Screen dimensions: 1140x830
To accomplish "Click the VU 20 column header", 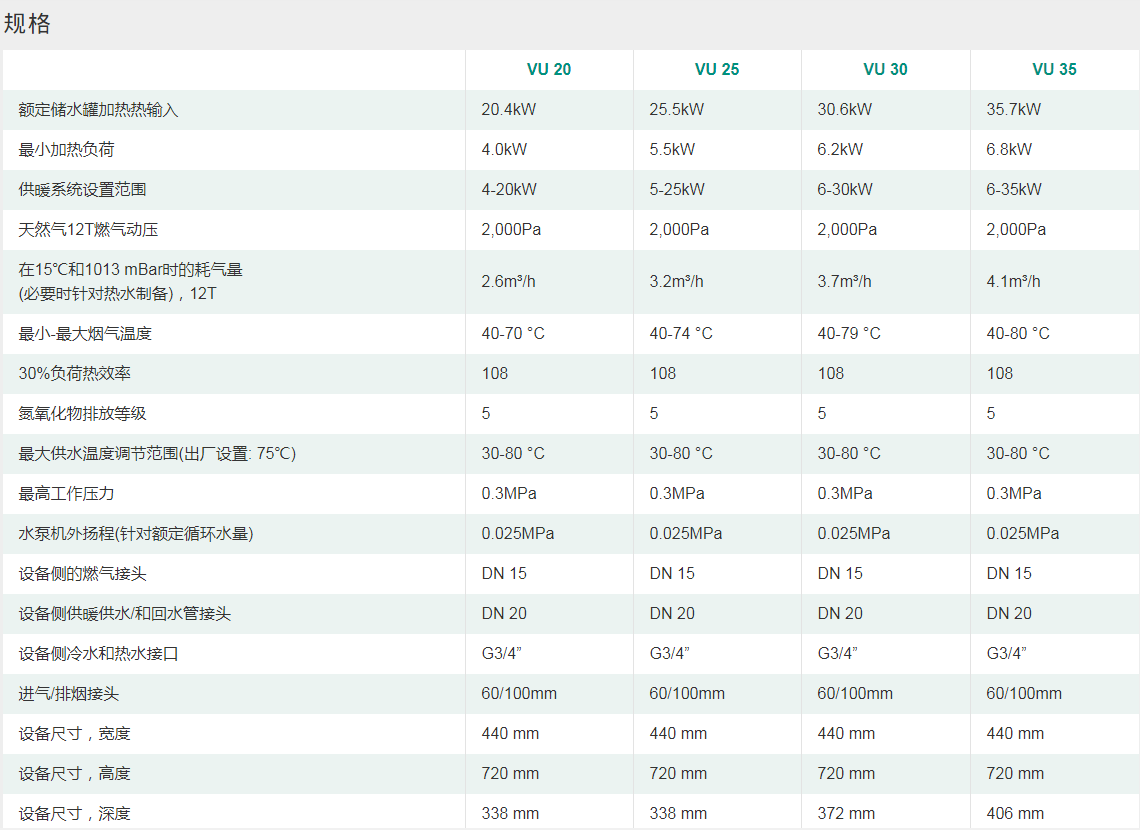I will coord(549,69).
